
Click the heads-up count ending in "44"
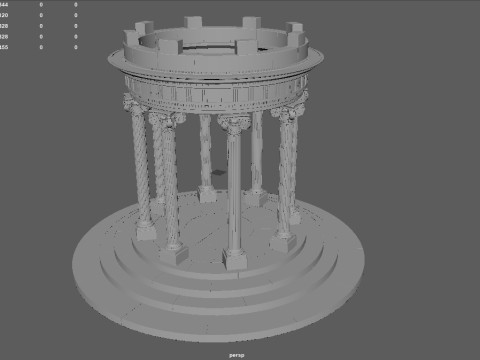pos(4,5)
